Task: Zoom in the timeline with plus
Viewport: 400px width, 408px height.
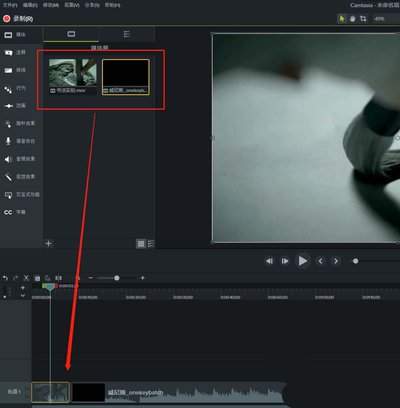Action: (143, 278)
